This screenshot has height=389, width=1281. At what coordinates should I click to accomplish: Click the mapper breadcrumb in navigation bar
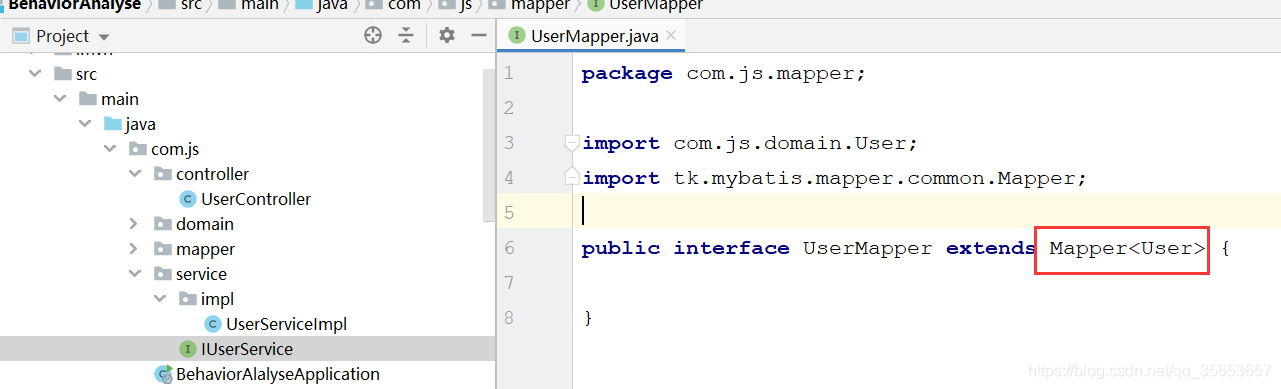(x=540, y=5)
